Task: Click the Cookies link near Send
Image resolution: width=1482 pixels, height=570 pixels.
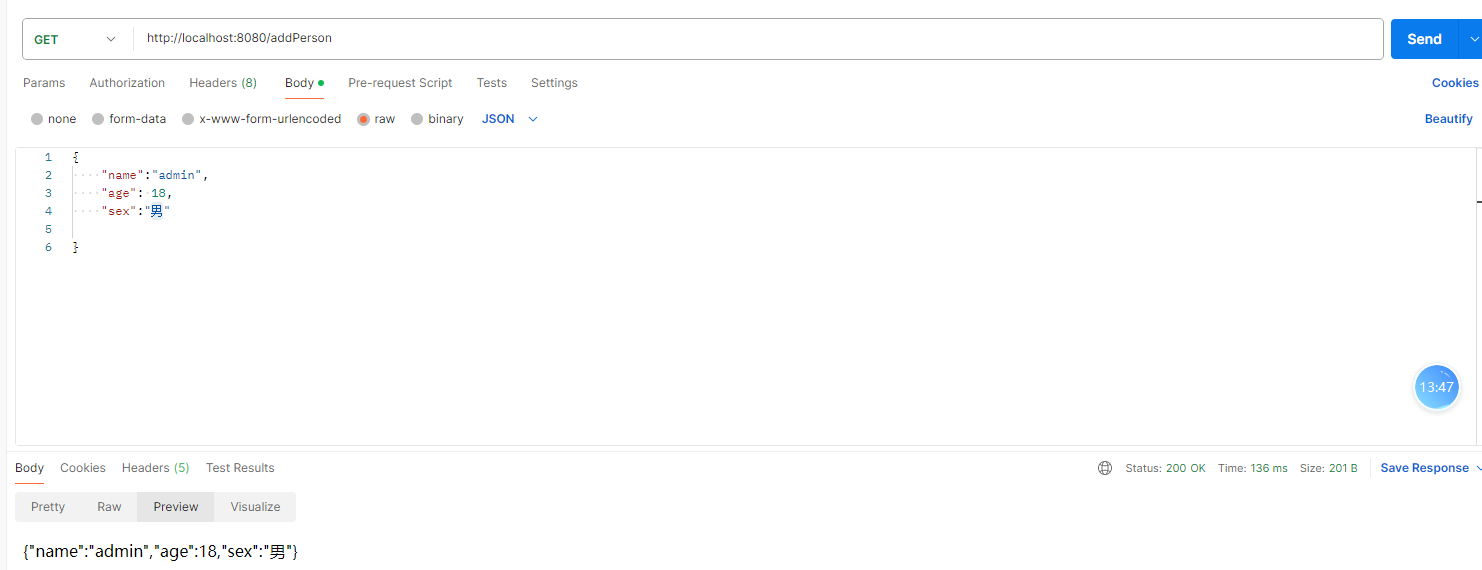Action: tap(1455, 83)
